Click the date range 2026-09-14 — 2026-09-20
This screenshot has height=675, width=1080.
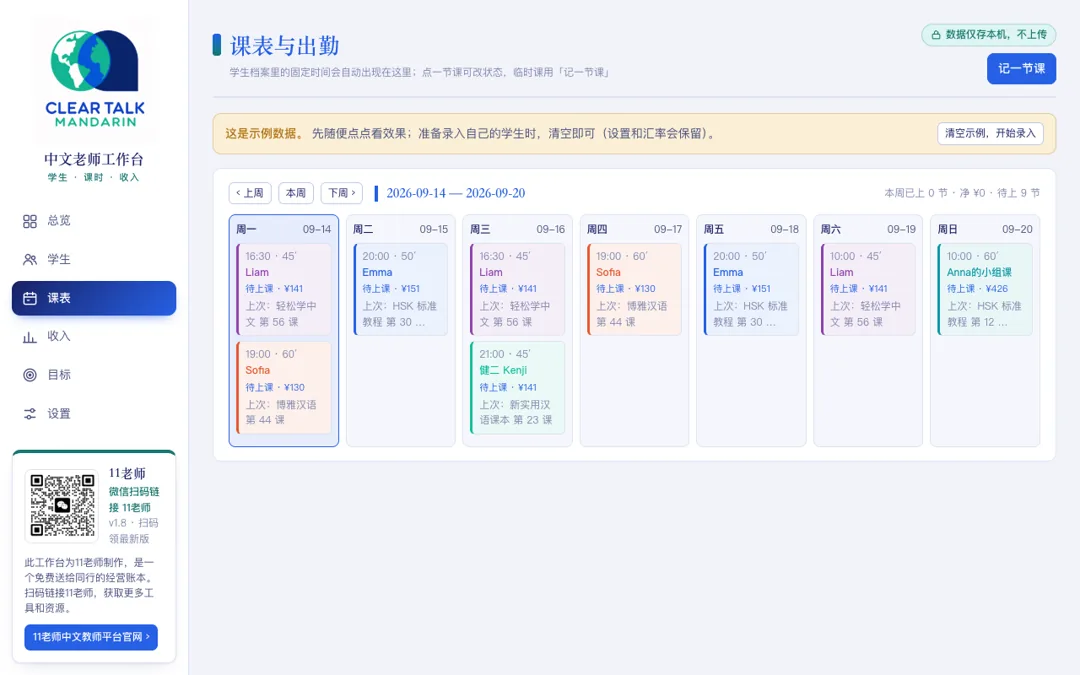(x=455, y=193)
